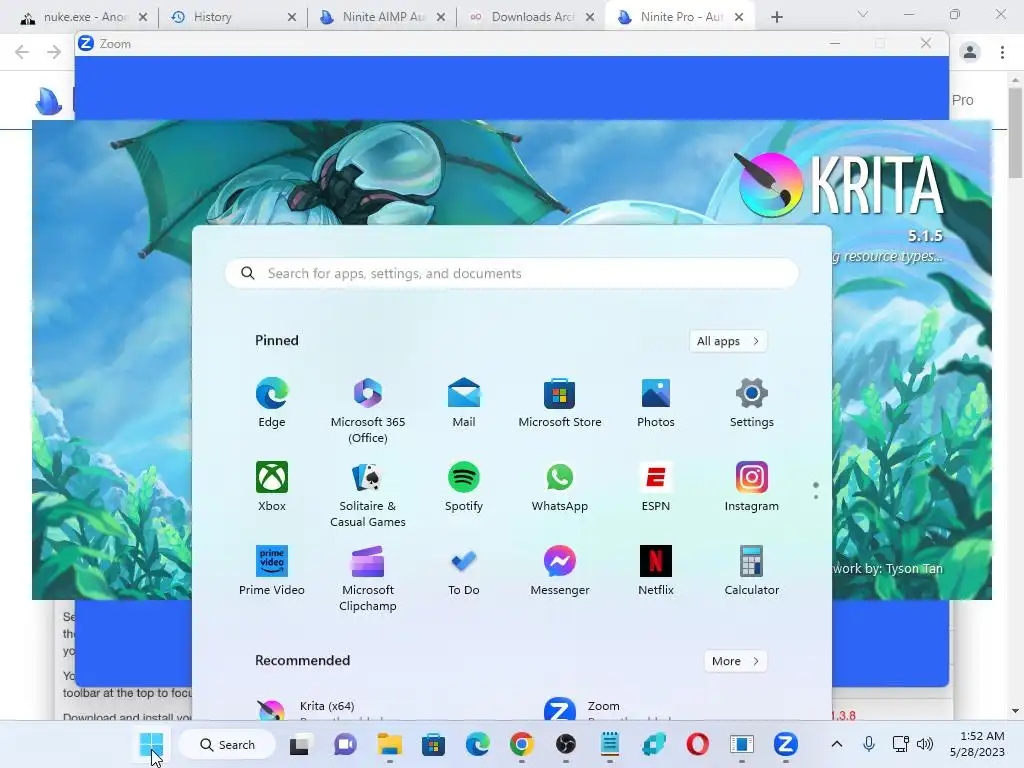This screenshot has height=768, width=1024.
Task: Click Chrome forward navigation arrow
Action: (54, 52)
